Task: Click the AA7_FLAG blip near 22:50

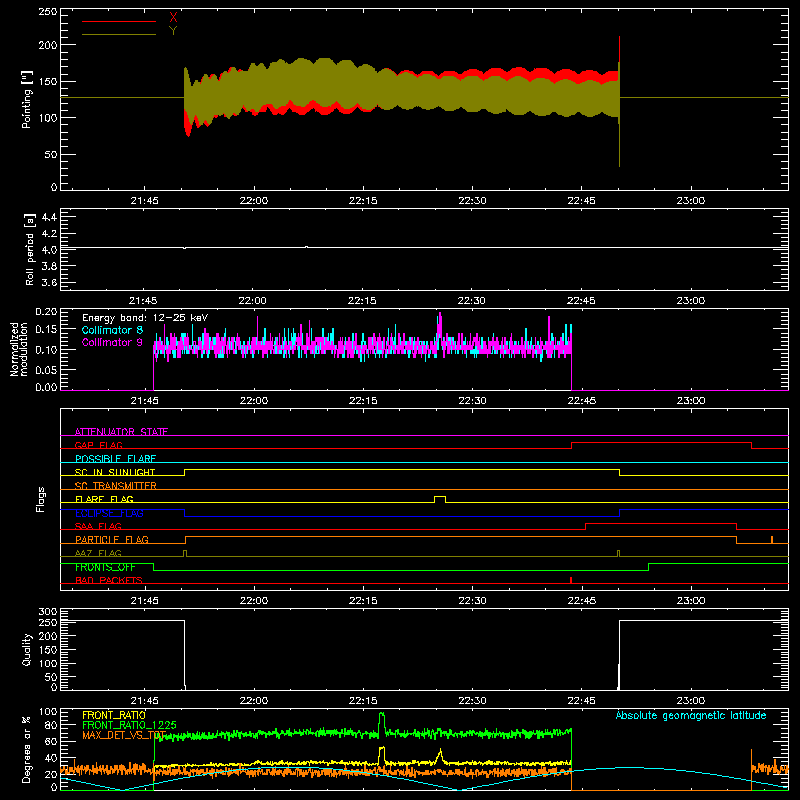Action: pos(618,553)
